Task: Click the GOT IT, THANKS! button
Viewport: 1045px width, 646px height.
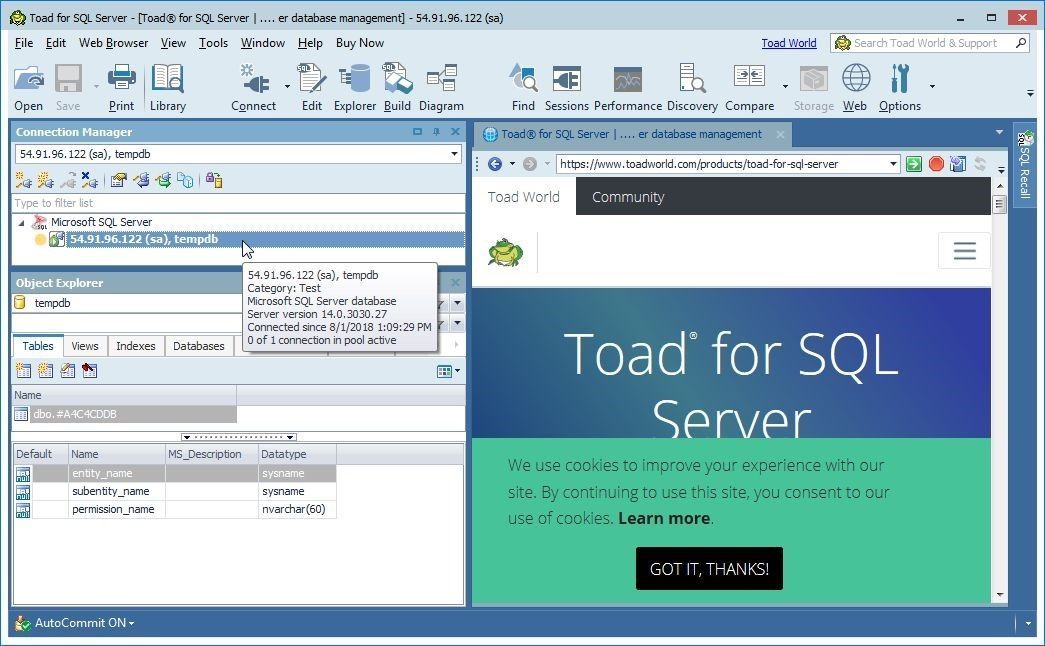Action: (709, 569)
